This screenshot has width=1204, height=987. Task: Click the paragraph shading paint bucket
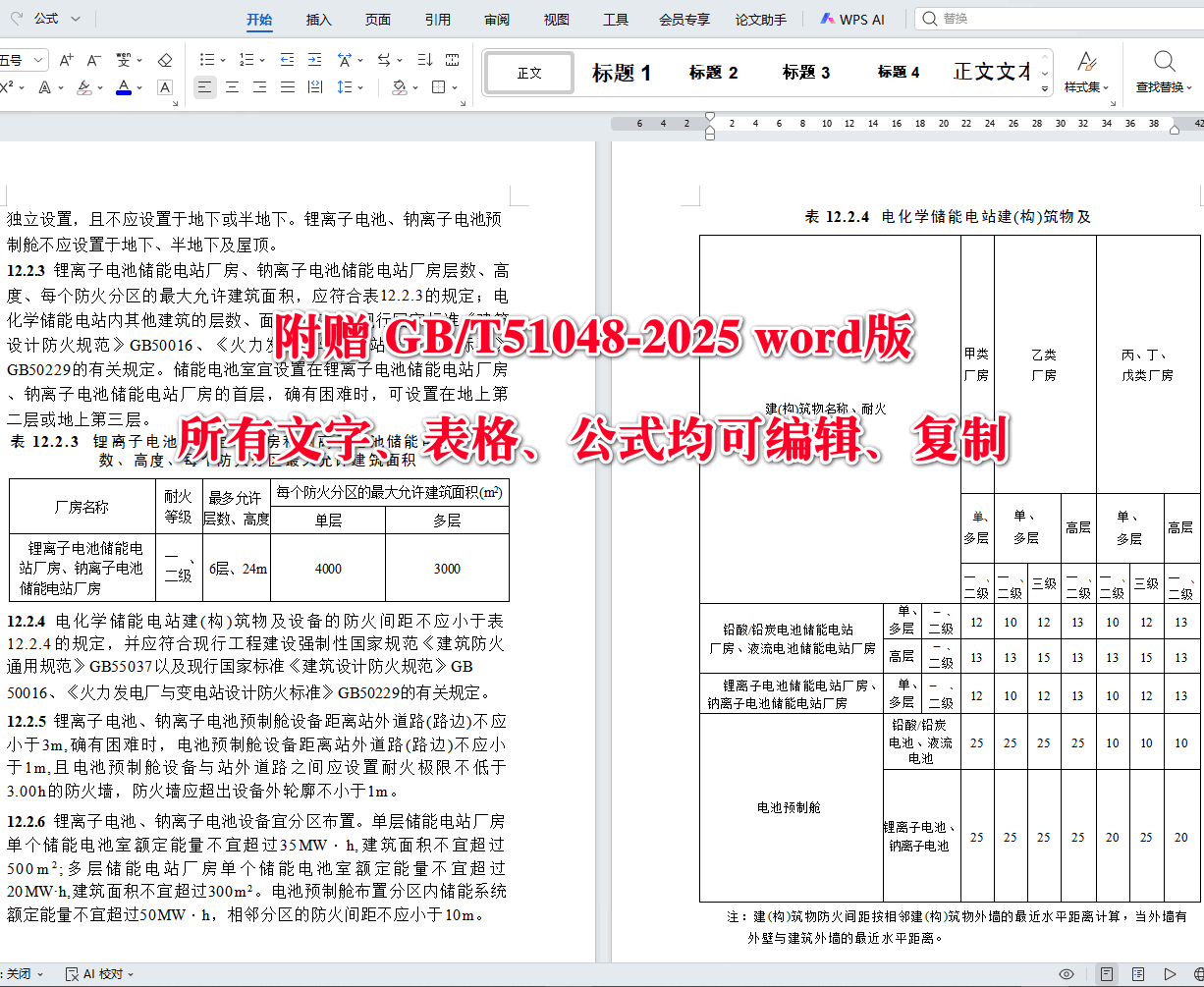399,87
